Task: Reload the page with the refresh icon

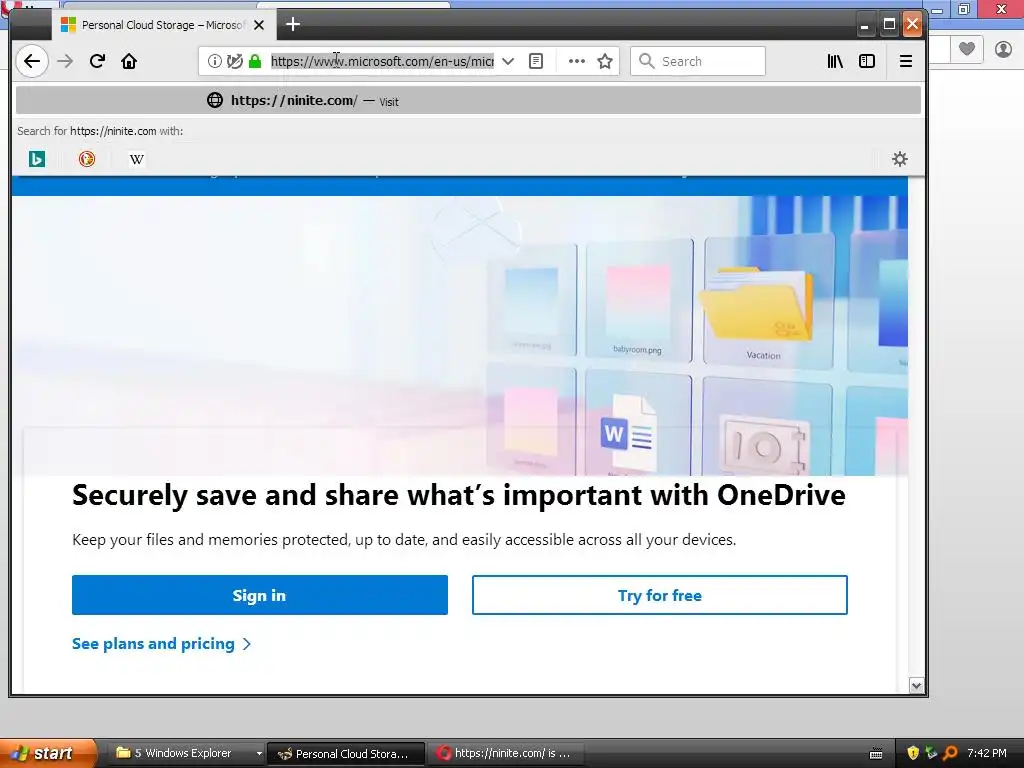Action: pos(97,61)
